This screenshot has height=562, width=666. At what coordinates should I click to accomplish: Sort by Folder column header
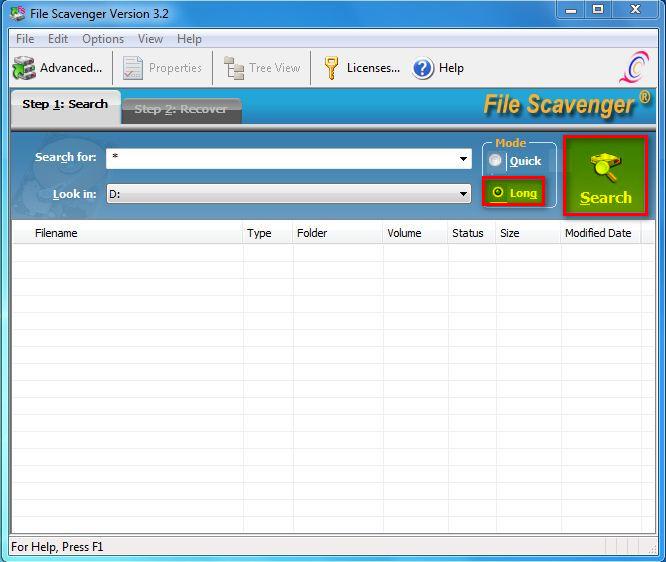click(338, 233)
